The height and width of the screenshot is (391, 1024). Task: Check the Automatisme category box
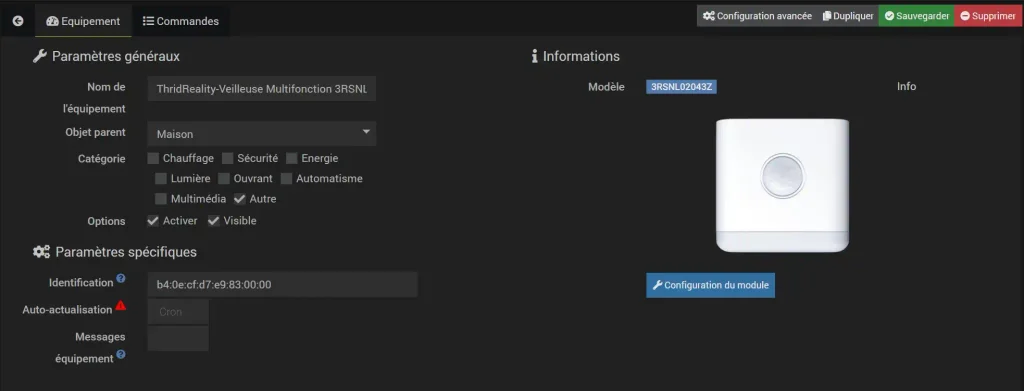[x=287, y=178]
